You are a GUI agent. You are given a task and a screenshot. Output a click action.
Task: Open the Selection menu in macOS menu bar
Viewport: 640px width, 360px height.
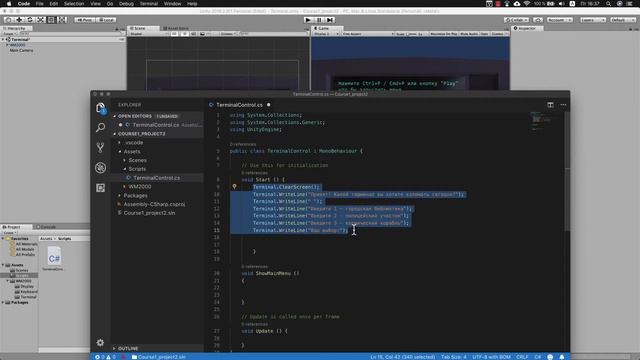click(x=74, y=4)
